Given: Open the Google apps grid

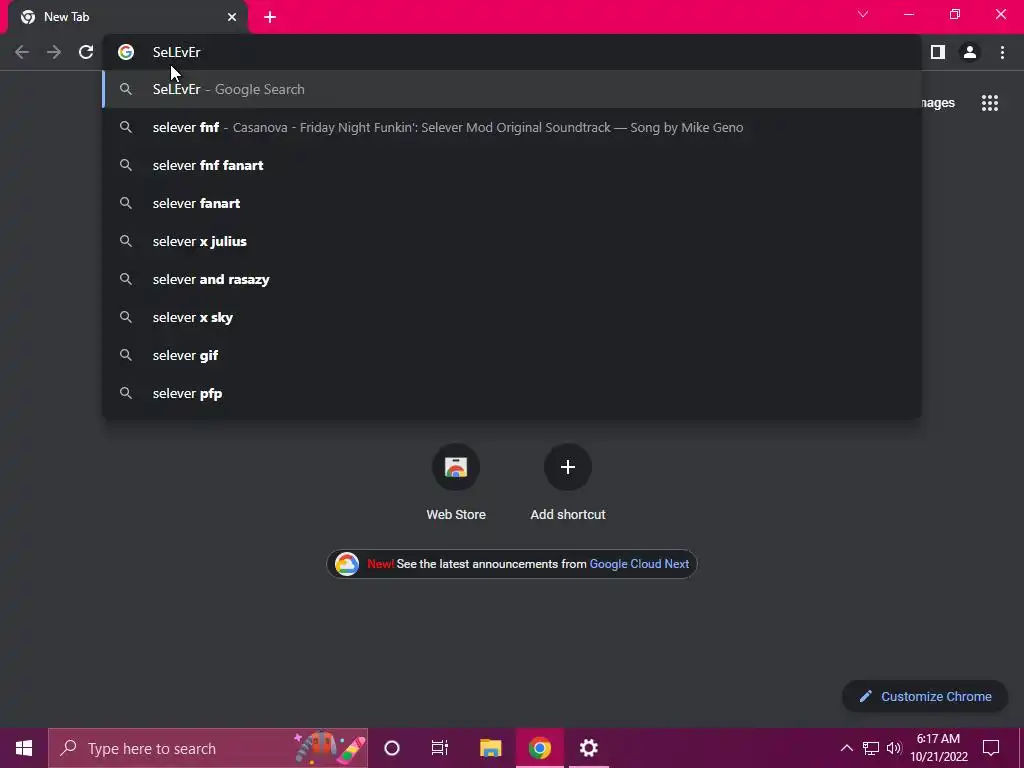Looking at the screenshot, I should click(989, 103).
